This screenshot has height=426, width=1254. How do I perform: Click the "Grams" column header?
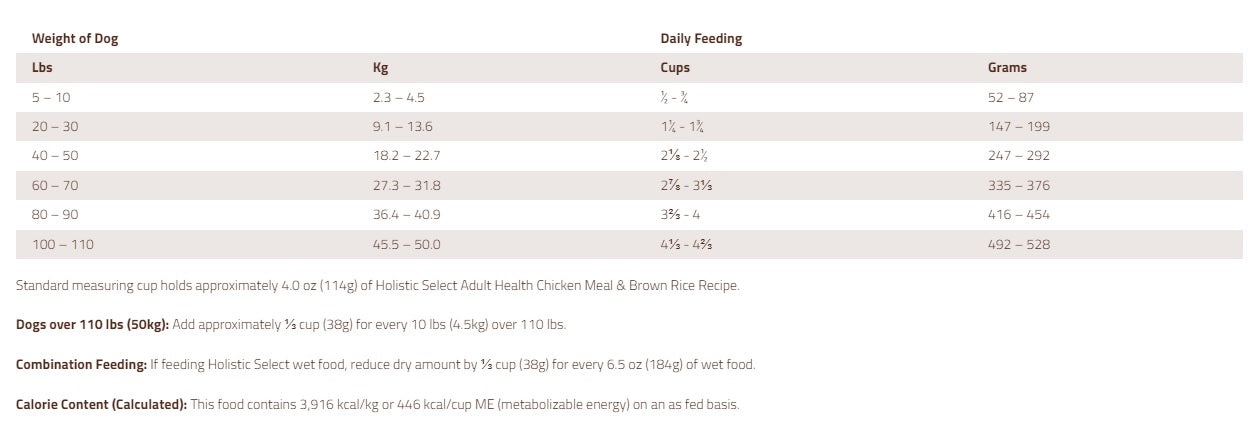click(x=1007, y=68)
